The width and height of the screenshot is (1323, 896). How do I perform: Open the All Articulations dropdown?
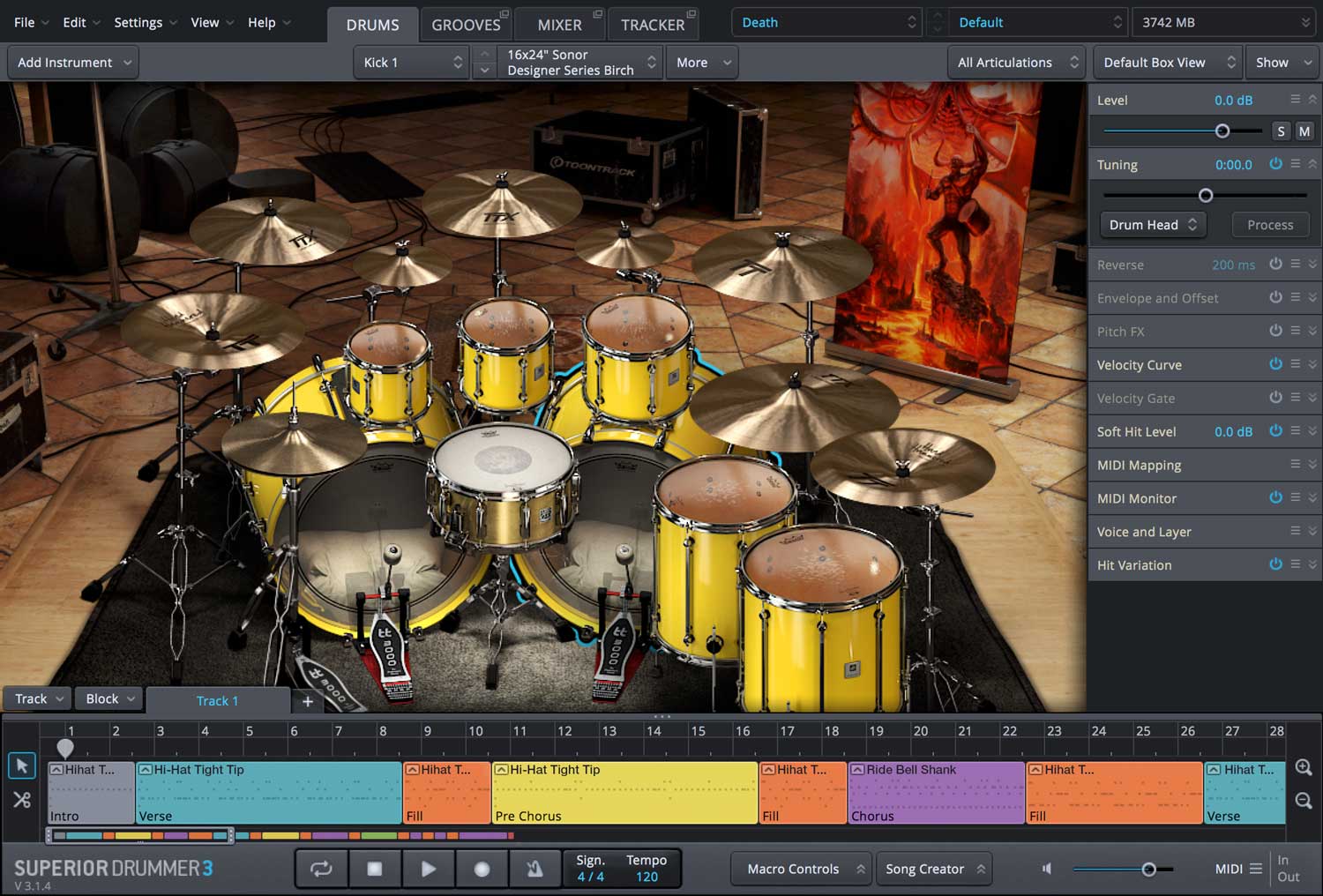[x=1016, y=62]
